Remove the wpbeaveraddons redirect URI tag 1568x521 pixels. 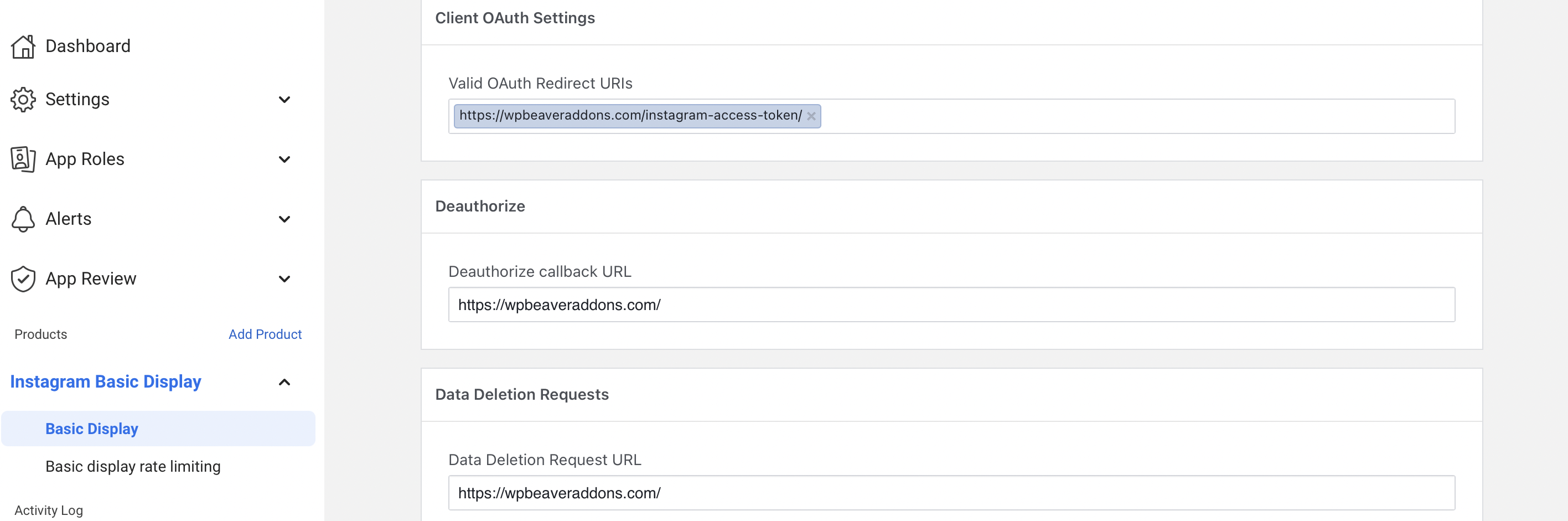tap(811, 116)
